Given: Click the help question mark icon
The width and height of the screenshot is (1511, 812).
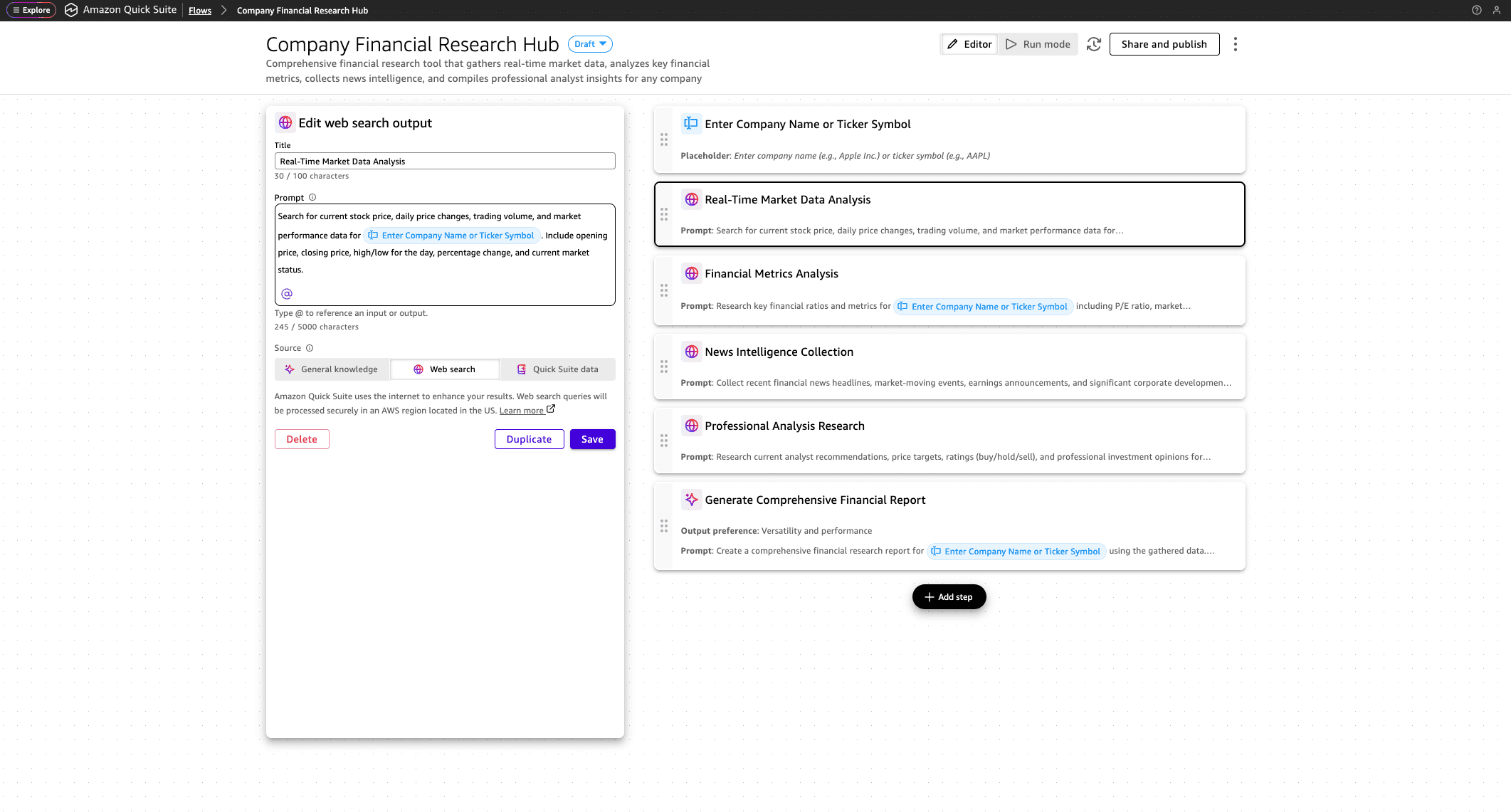Looking at the screenshot, I should click(1477, 10).
